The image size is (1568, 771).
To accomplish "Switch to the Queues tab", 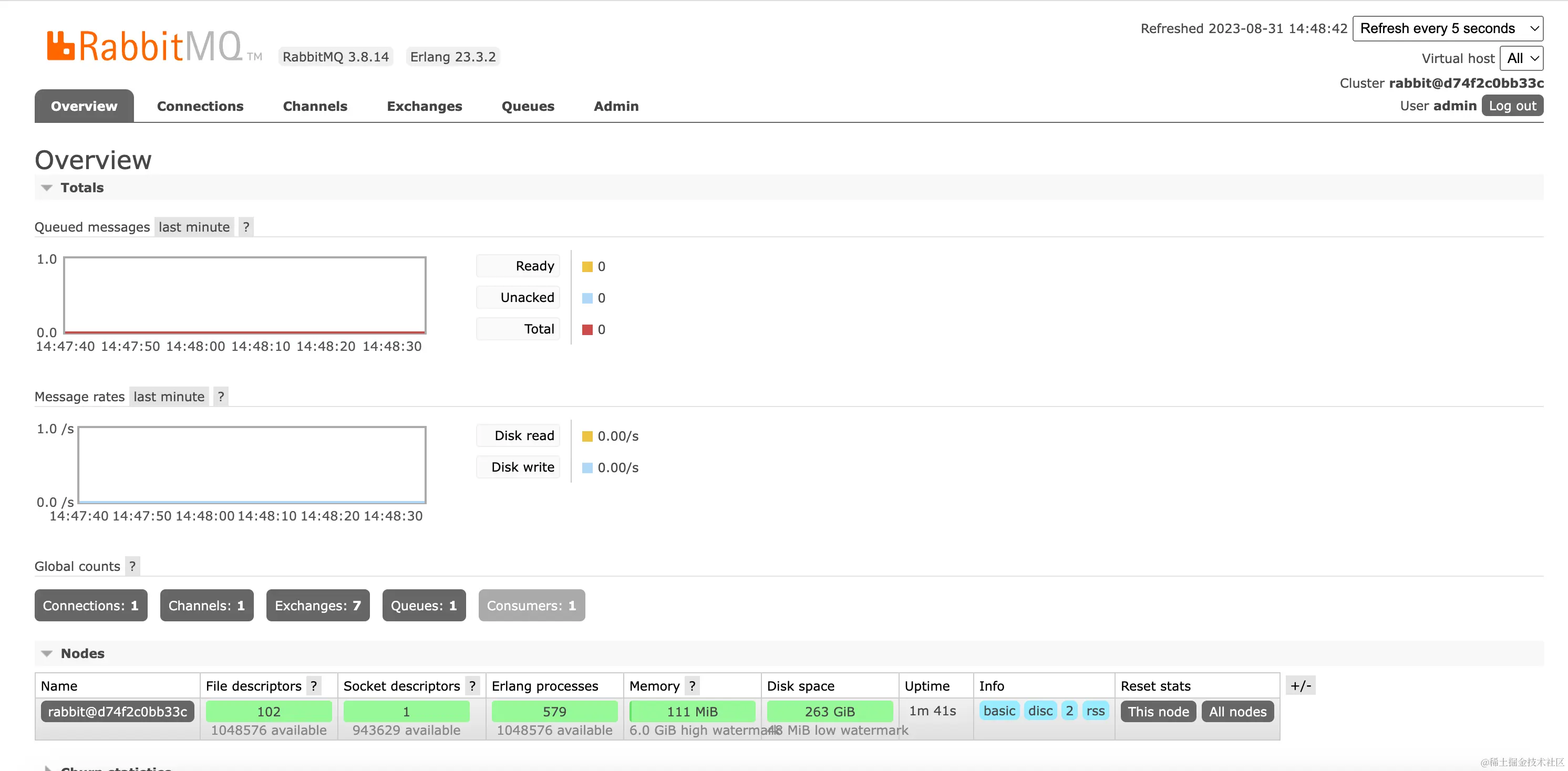I will 527,106.
